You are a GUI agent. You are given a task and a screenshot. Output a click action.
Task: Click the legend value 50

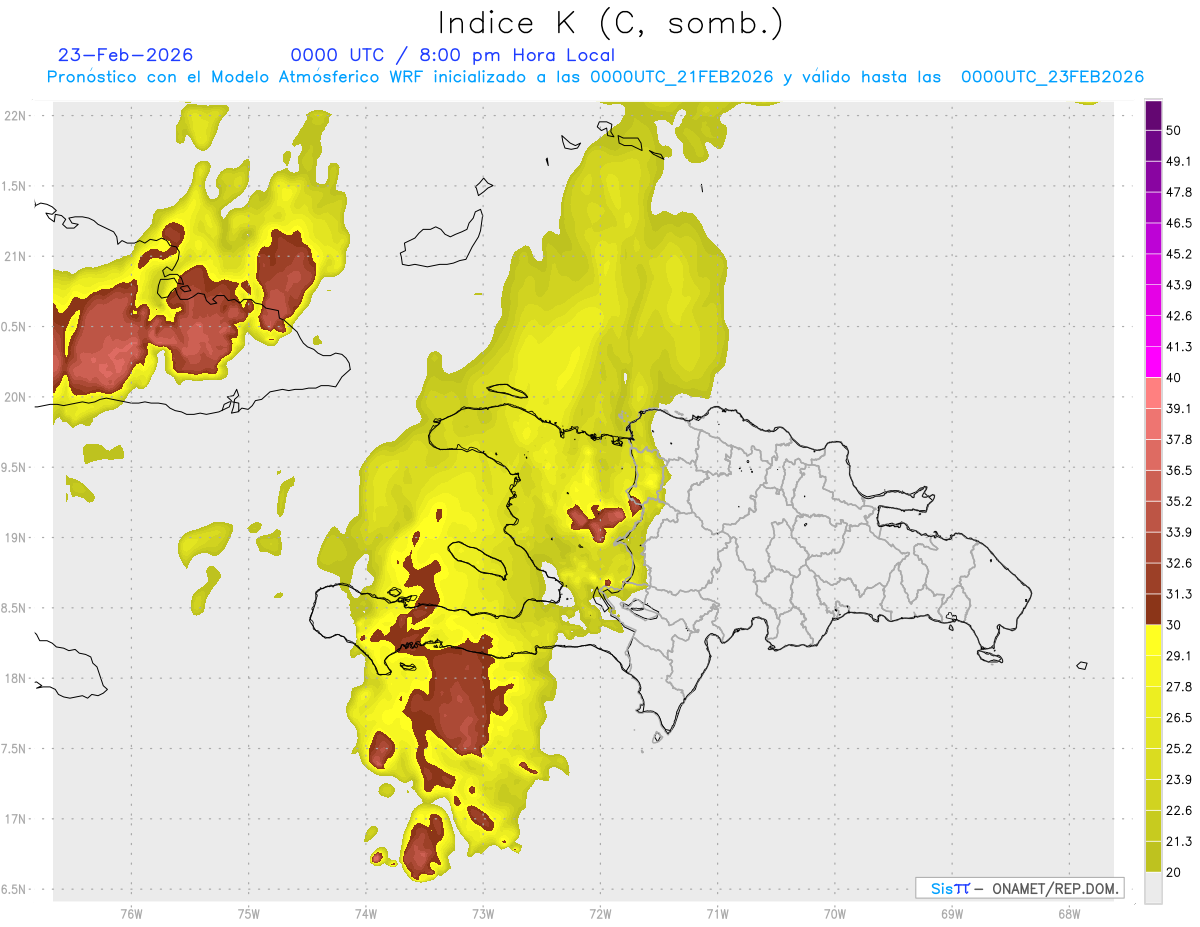coord(1174,130)
